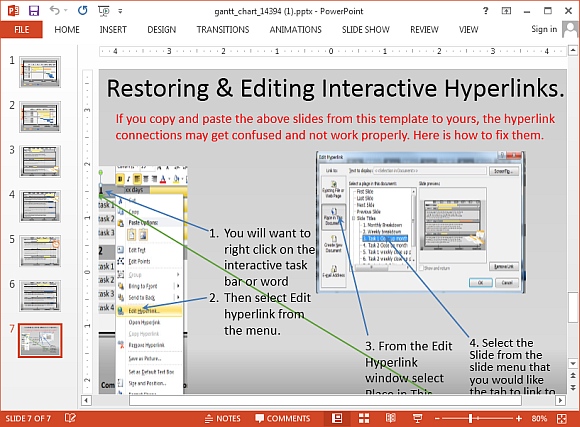Click the Repeat/Redo circular arrow icon
Image resolution: width=580 pixels, height=427 pixels.
pyautogui.click(x=82, y=10)
